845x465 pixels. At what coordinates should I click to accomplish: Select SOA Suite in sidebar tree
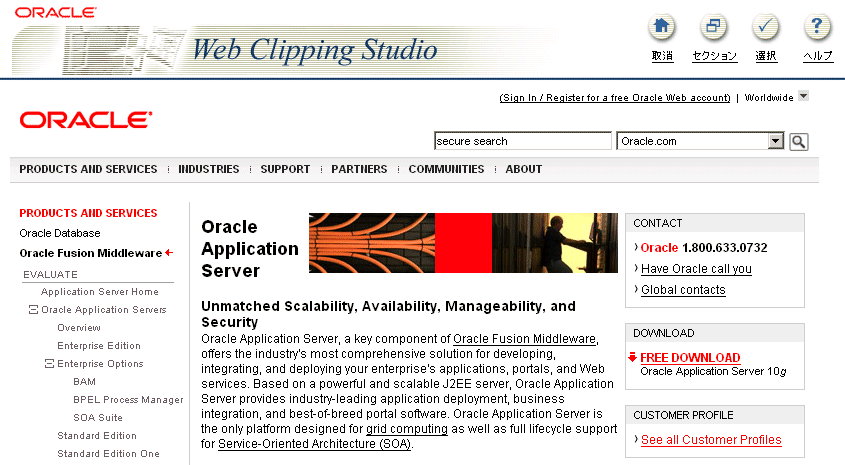point(98,418)
